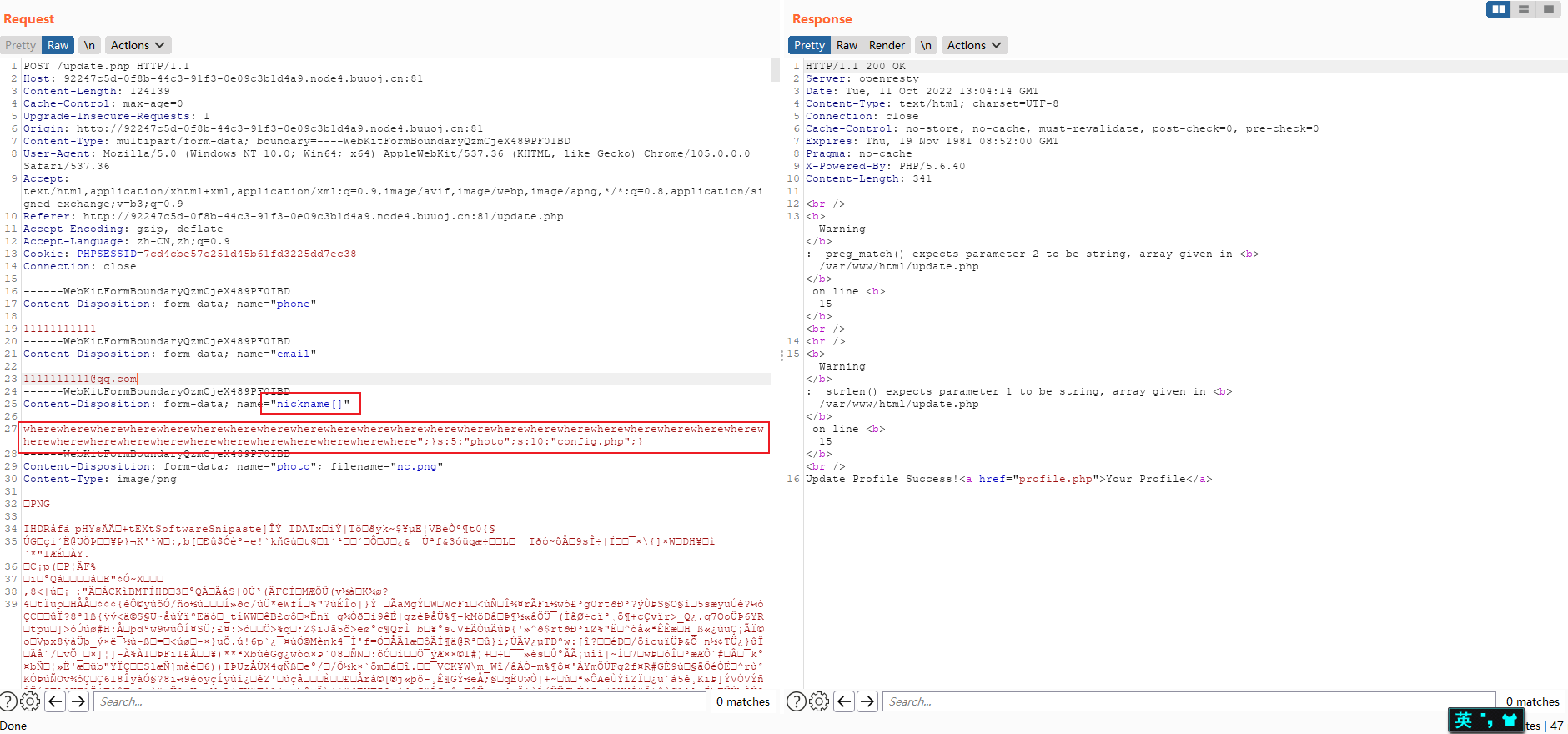1568x734 pixels.
Task: Go to previous match in Response search
Action: coord(844,701)
